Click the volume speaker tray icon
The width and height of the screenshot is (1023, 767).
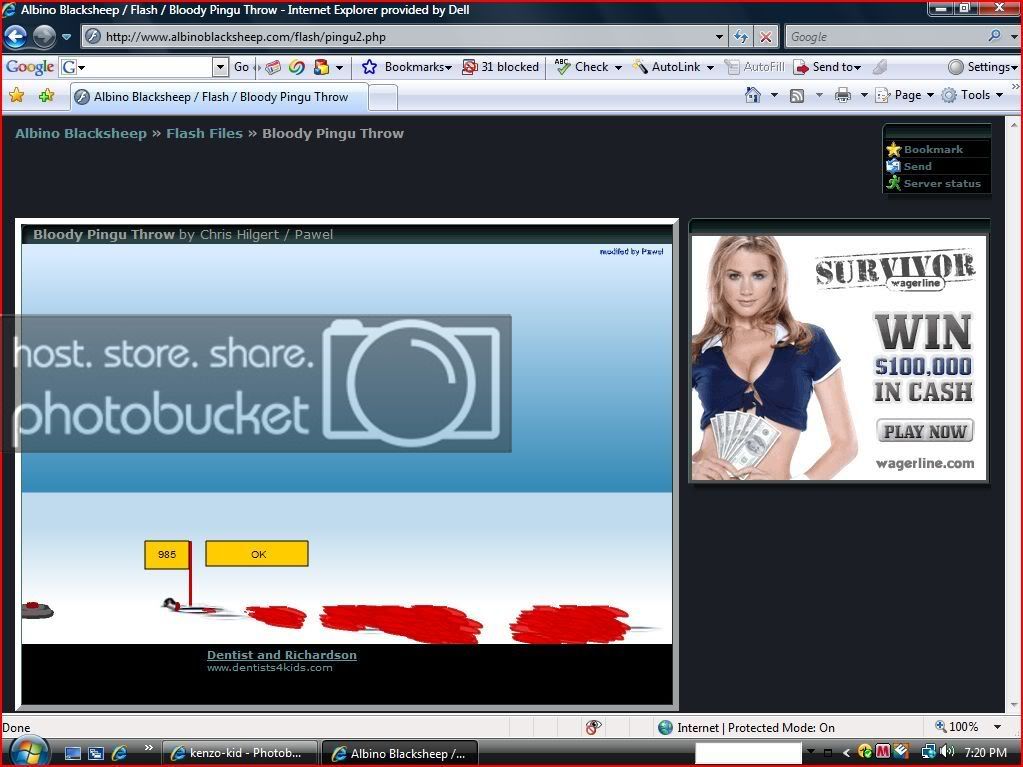coord(947,752)
